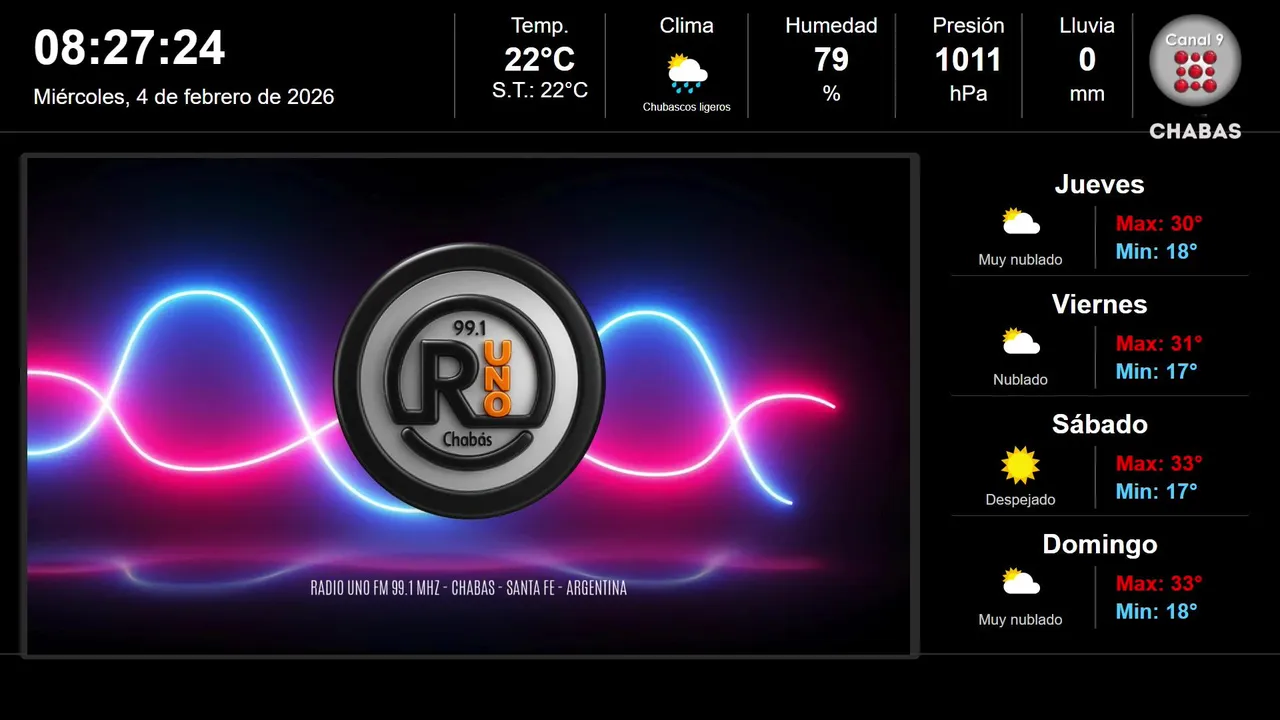This screenshot has width=1280, height=720.
Task: Click the S.T.: 22°C feels-like value
Action: (540, 90)
